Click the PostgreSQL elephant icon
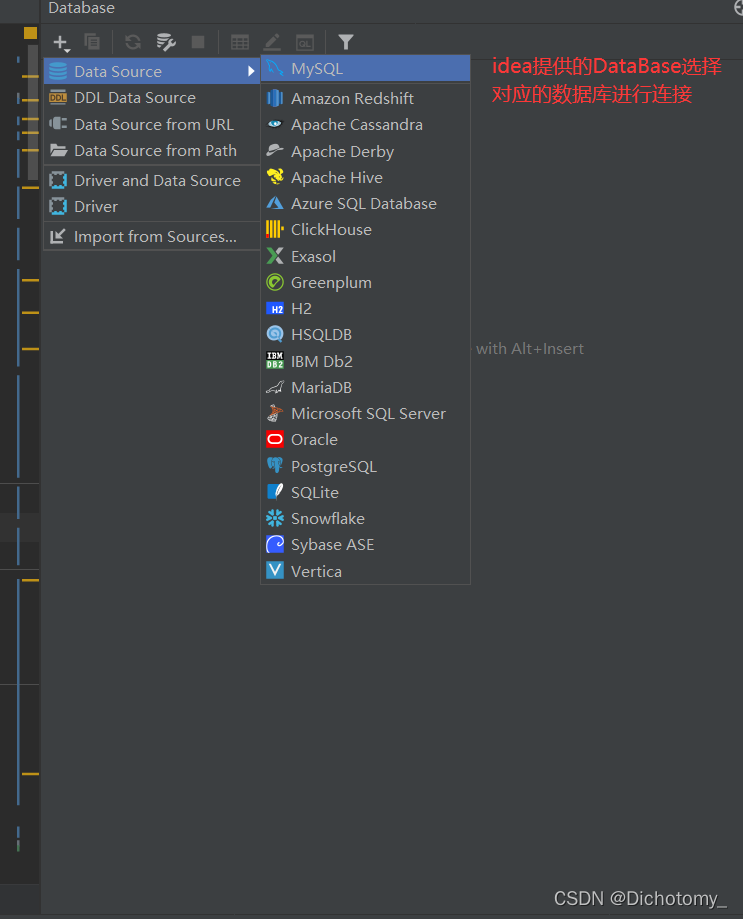Screen dimensions: 743x919 tap(275, 465)
